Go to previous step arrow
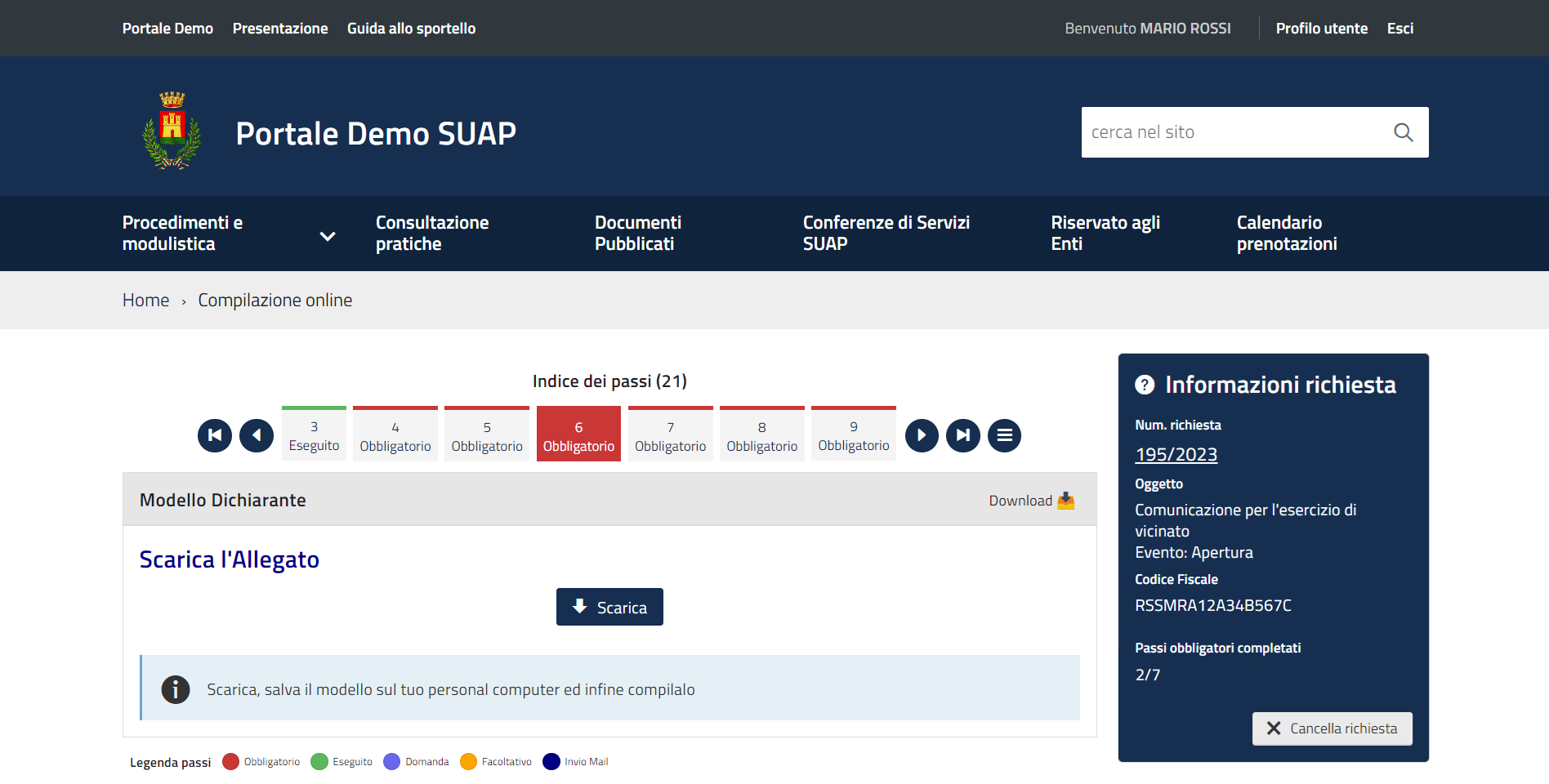Image resolution: width=1549 pixels, height=784 pixels. click(257, 435)
